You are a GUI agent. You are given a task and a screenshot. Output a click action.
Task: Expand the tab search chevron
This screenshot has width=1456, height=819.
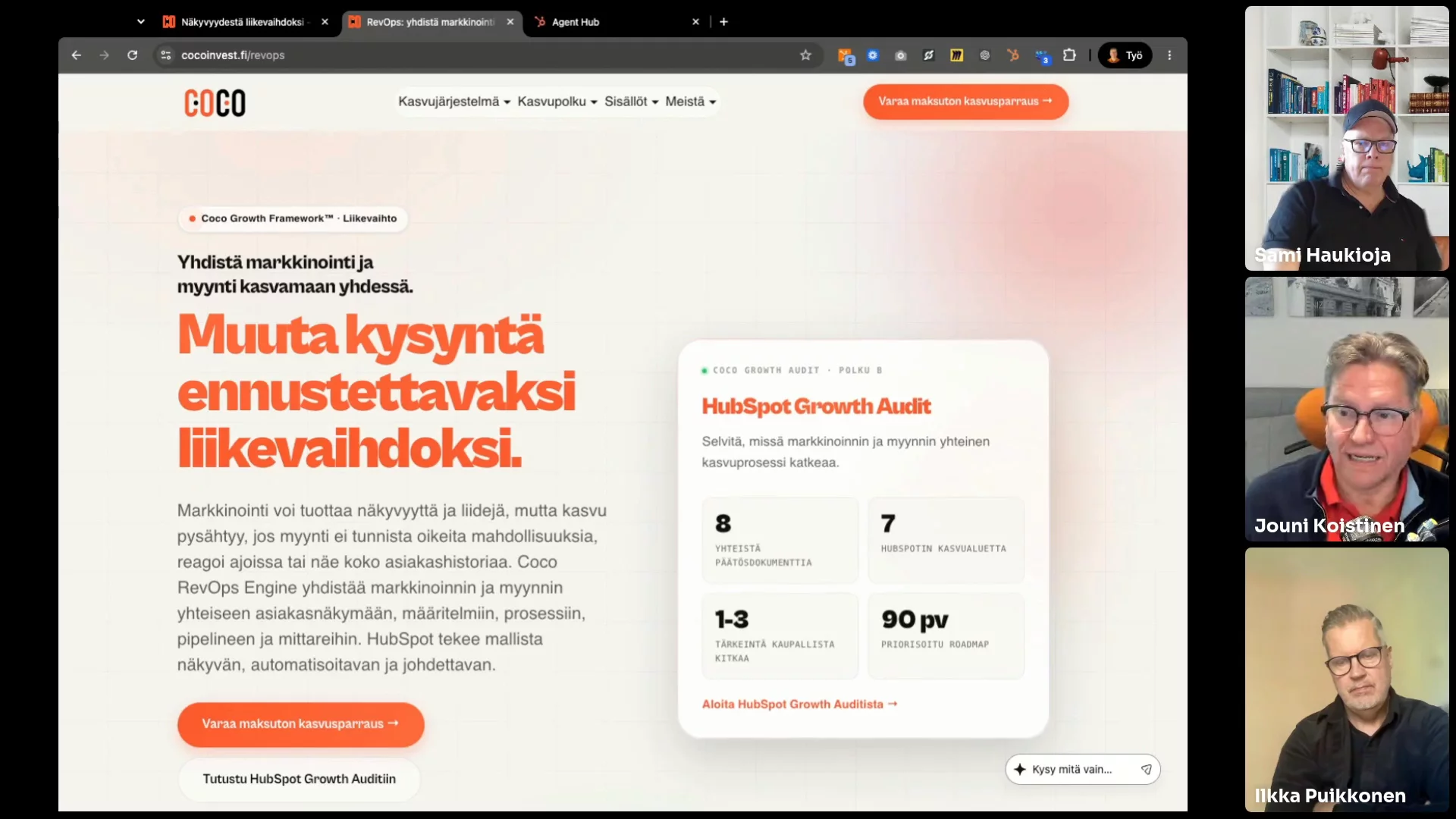coord(140,22)
